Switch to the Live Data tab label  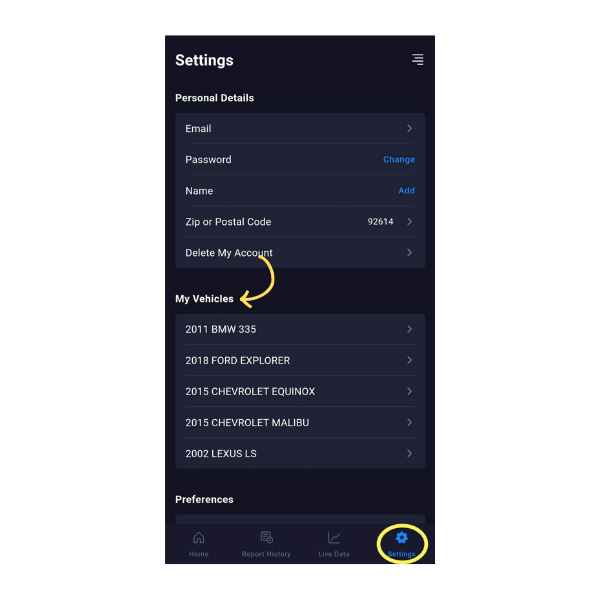(334, 554)
